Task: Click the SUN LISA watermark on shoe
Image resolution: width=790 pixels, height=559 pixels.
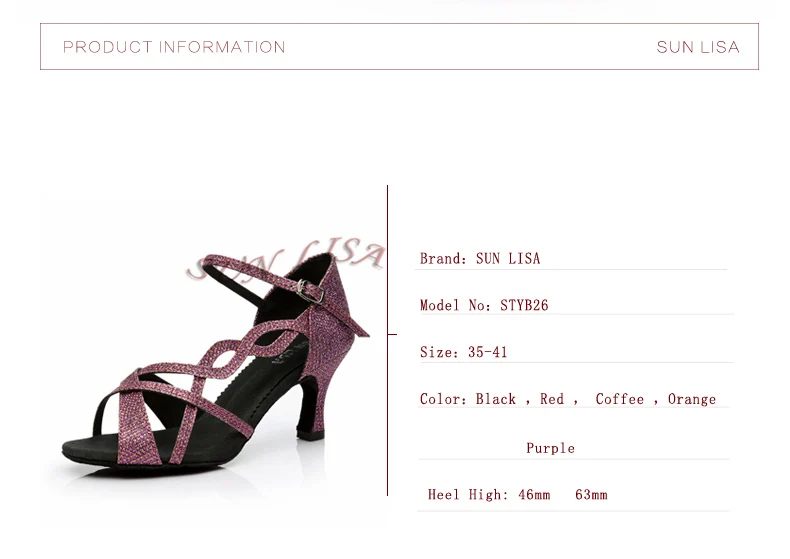Action: 286,258
